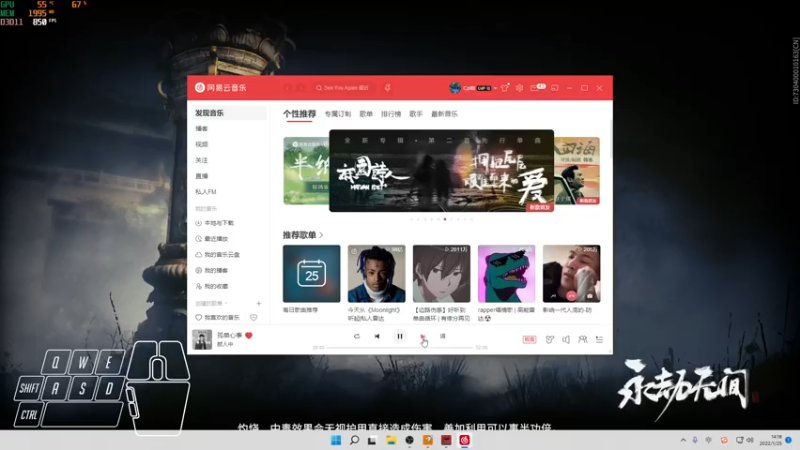Screen dimensions: 800x450
Task: Open the settings gear in the header
Action: coord(519,88)
